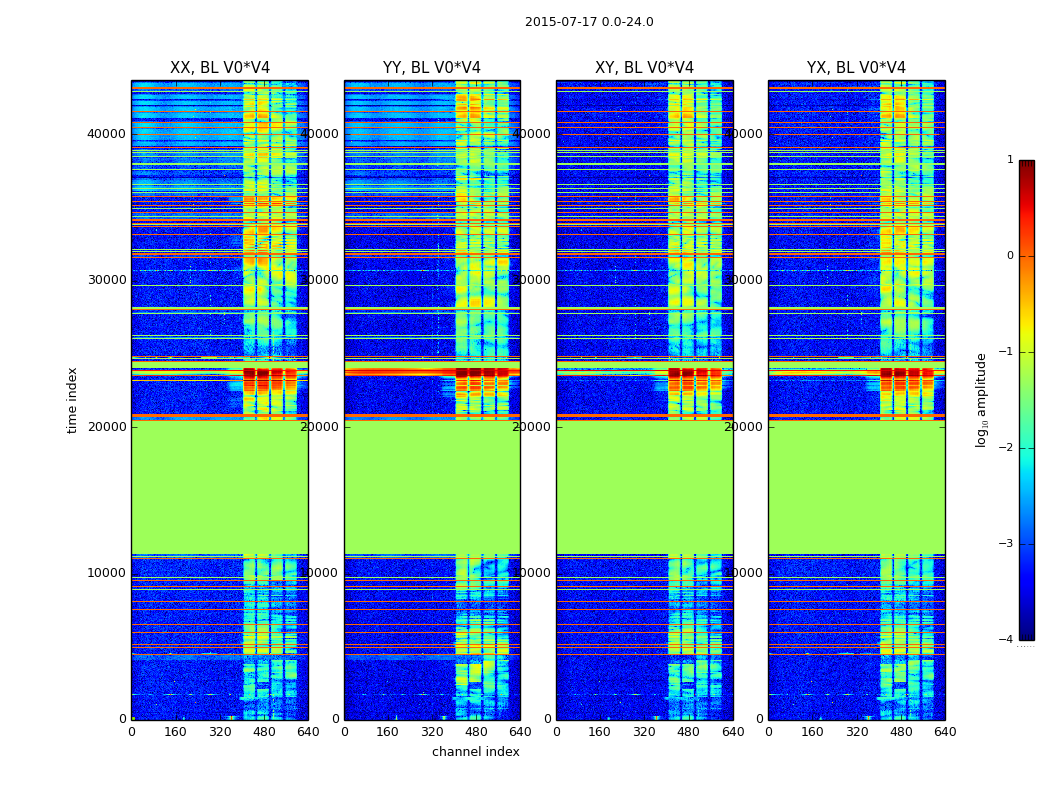Click the YX, BL V0*V4 subplot title
This screenshot has height=800, width=1050.
(x=856, y=68)
